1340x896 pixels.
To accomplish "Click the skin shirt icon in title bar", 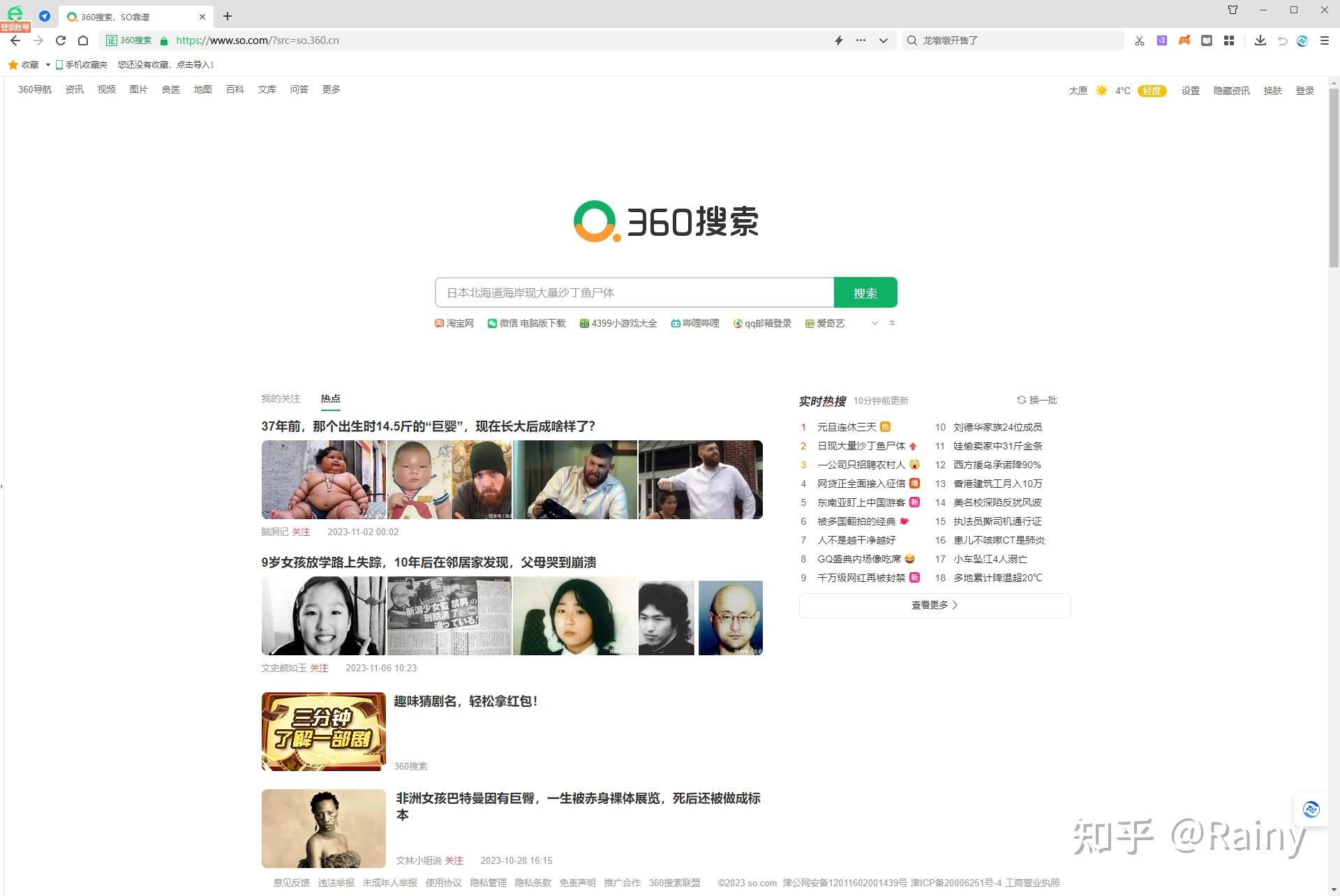I will (1233, 10).
